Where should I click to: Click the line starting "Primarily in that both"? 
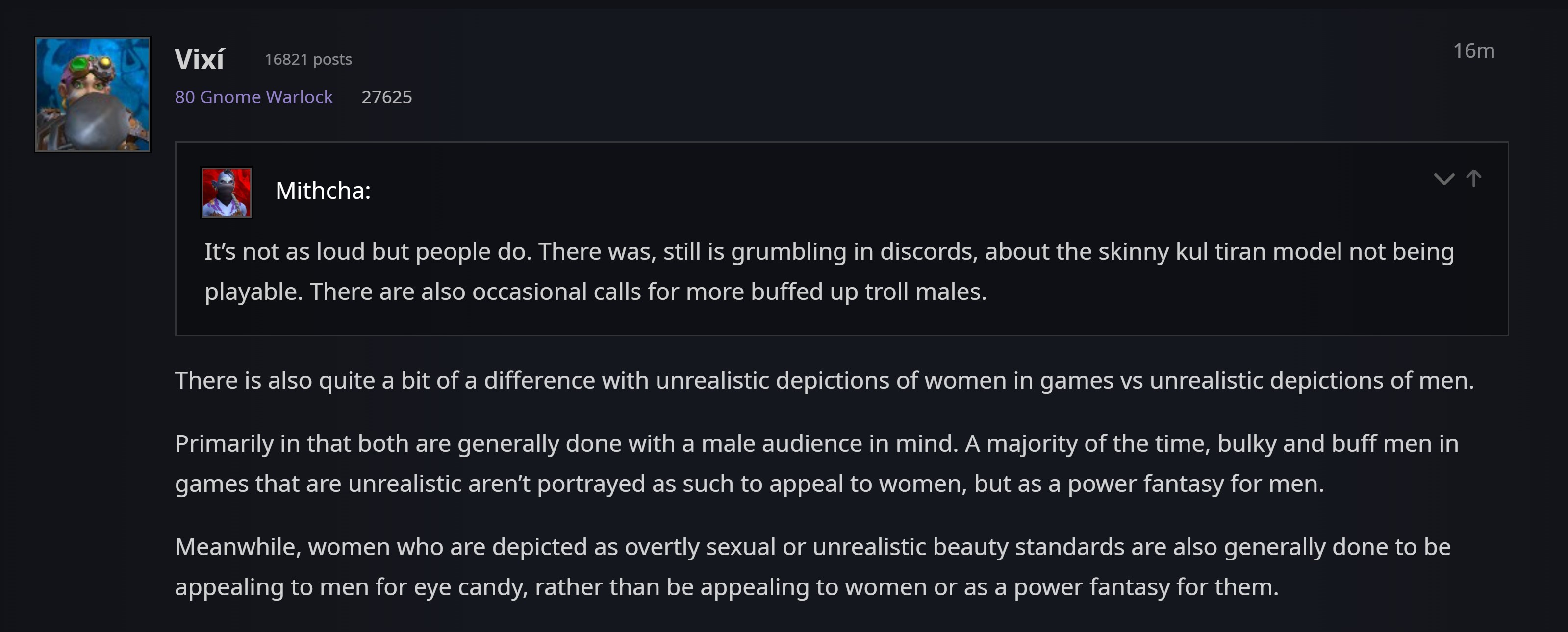pos(817,444)
